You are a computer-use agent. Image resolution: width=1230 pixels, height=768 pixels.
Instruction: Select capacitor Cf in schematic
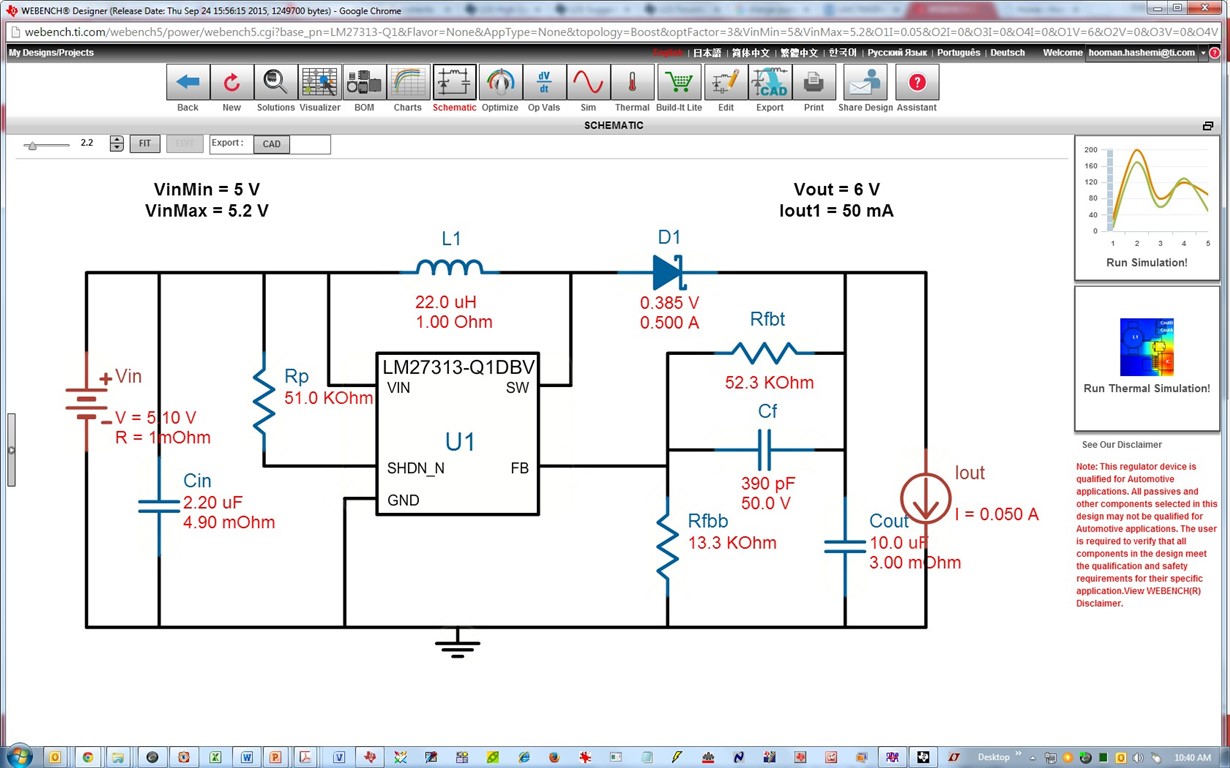(x=765, y=450)
